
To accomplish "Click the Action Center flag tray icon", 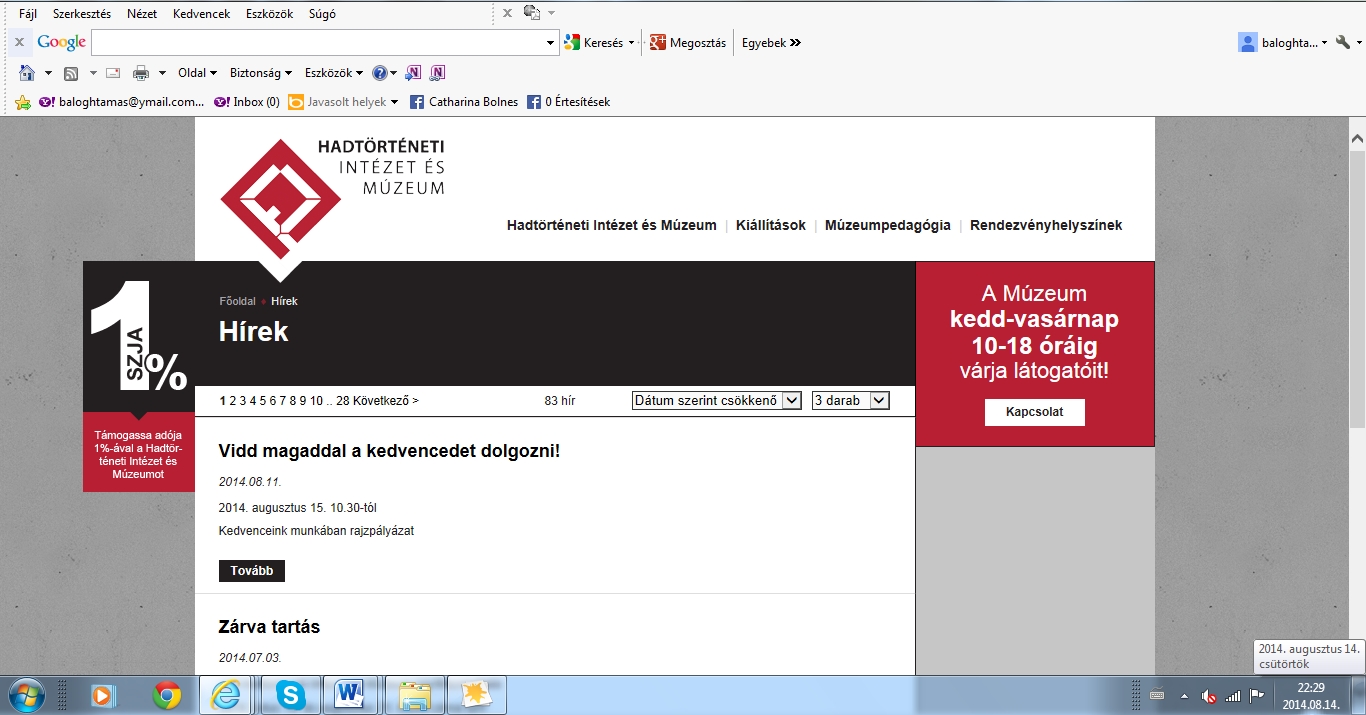I will tap(1257, 696).
